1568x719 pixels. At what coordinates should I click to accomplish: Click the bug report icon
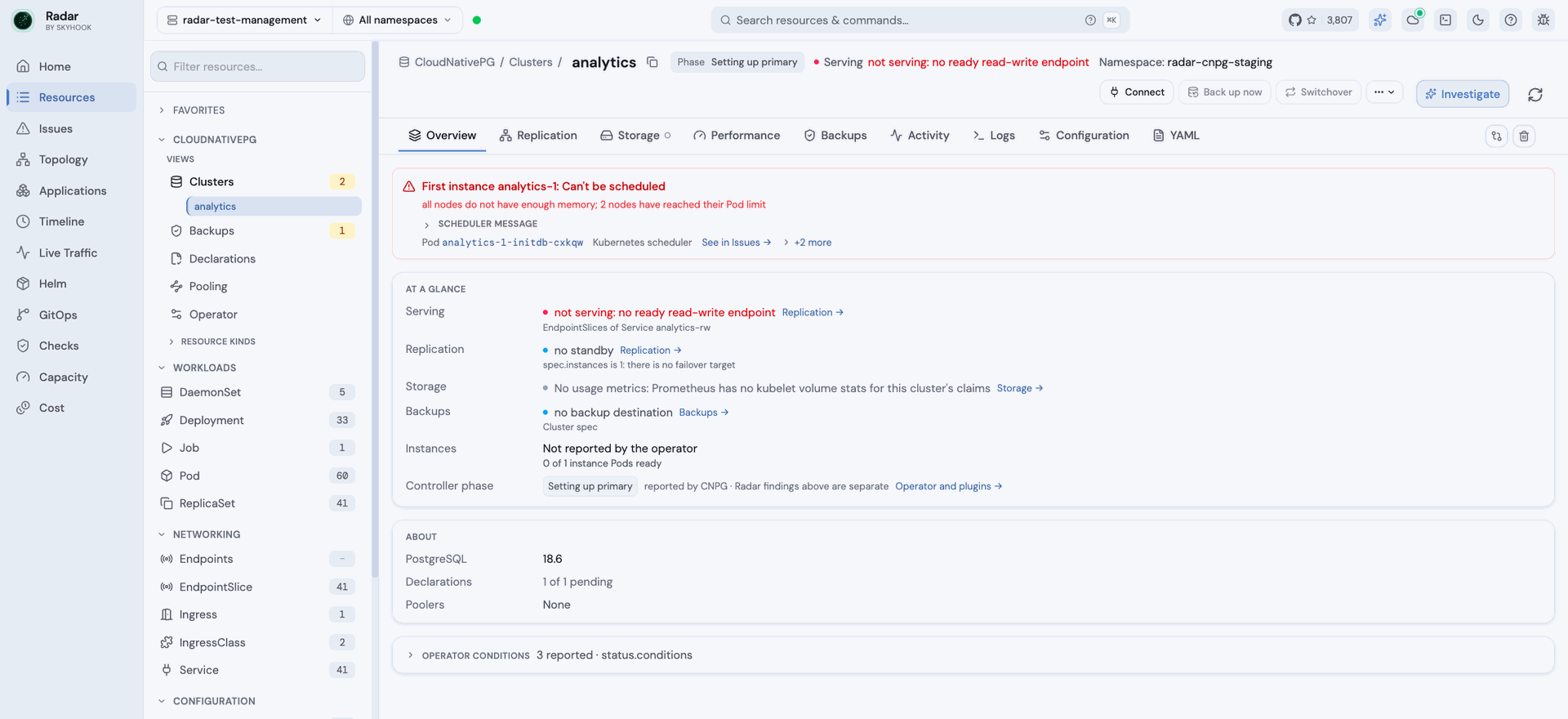[x=1543, y=20]
